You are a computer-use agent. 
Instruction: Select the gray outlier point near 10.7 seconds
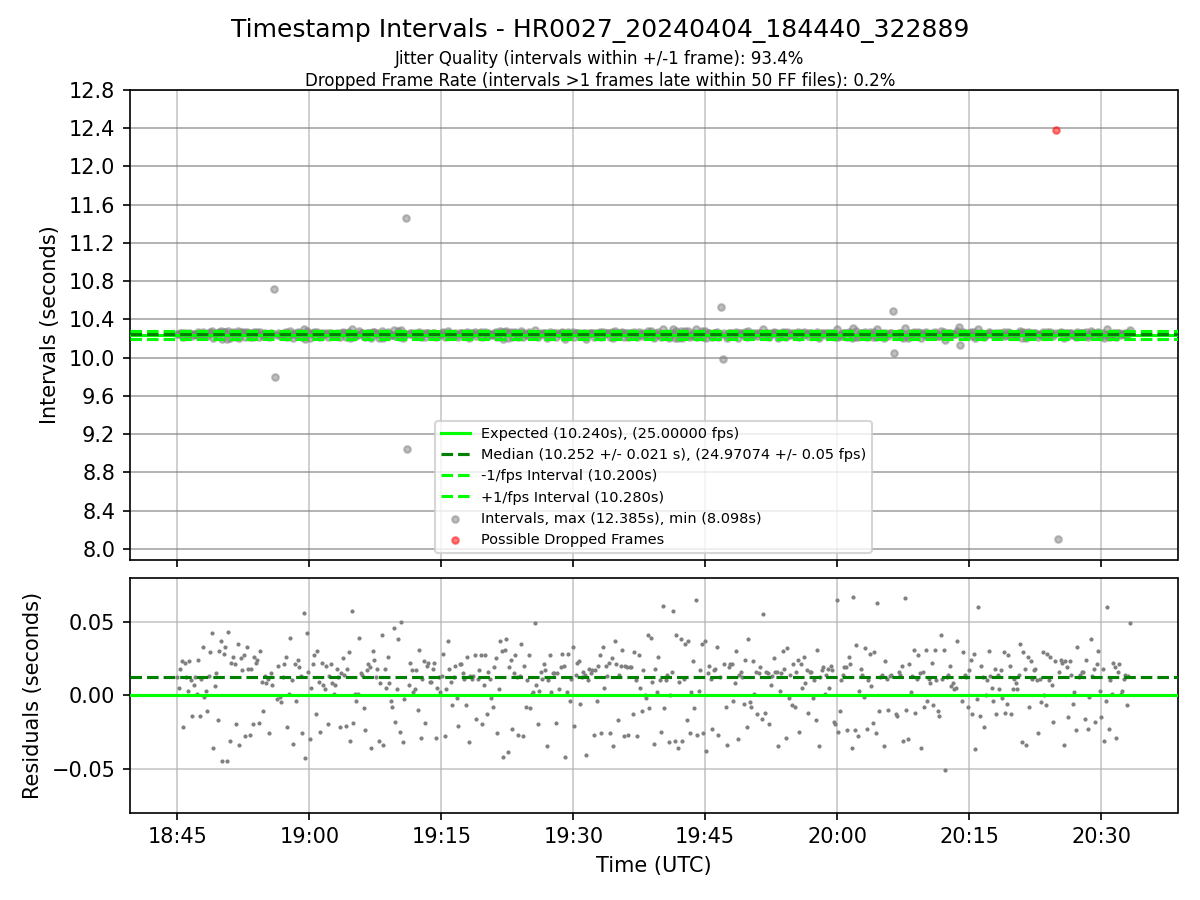click(x=274, y=289)
